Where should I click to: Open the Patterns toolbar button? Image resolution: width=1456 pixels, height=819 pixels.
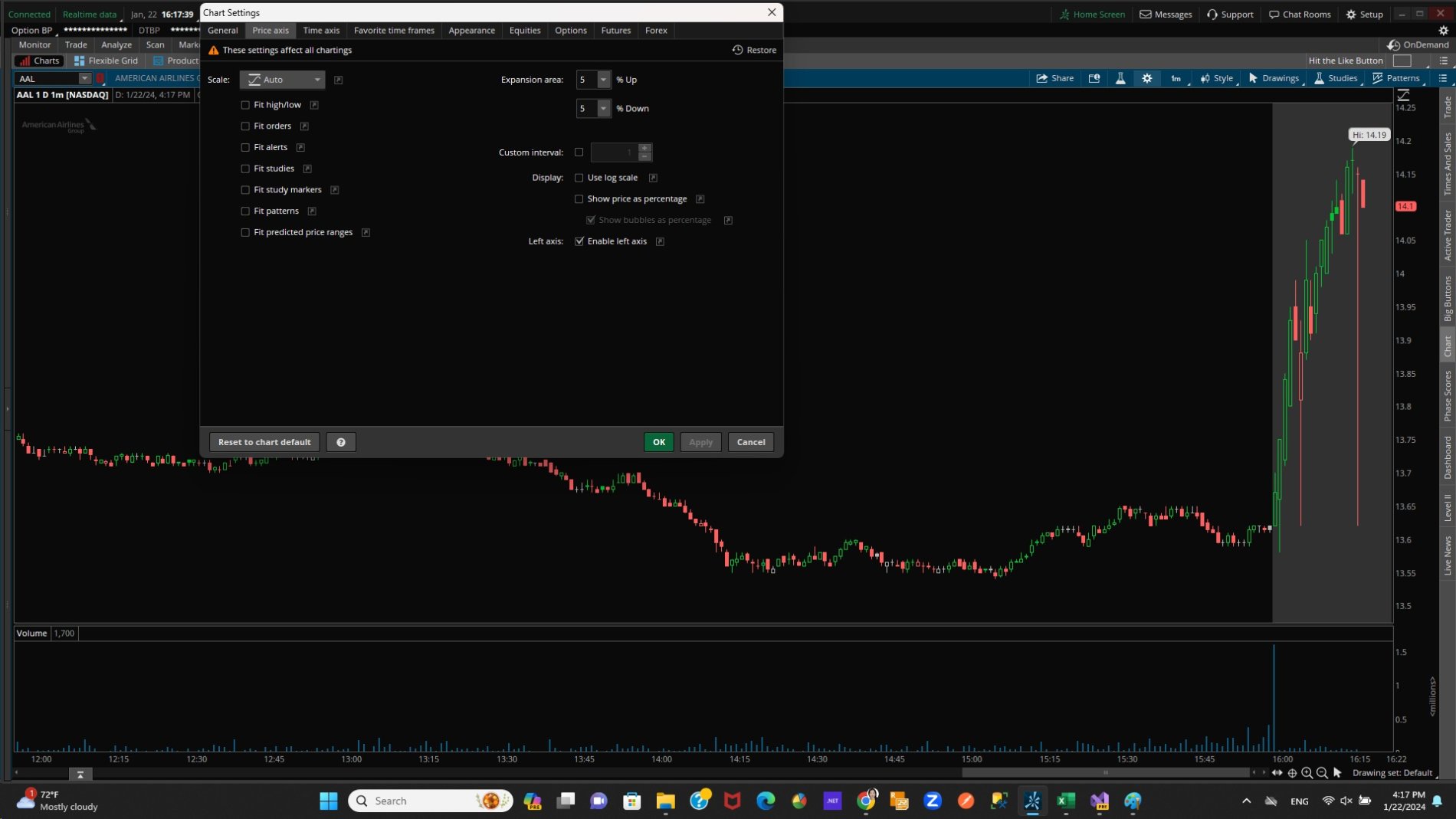coord(1396,78)
